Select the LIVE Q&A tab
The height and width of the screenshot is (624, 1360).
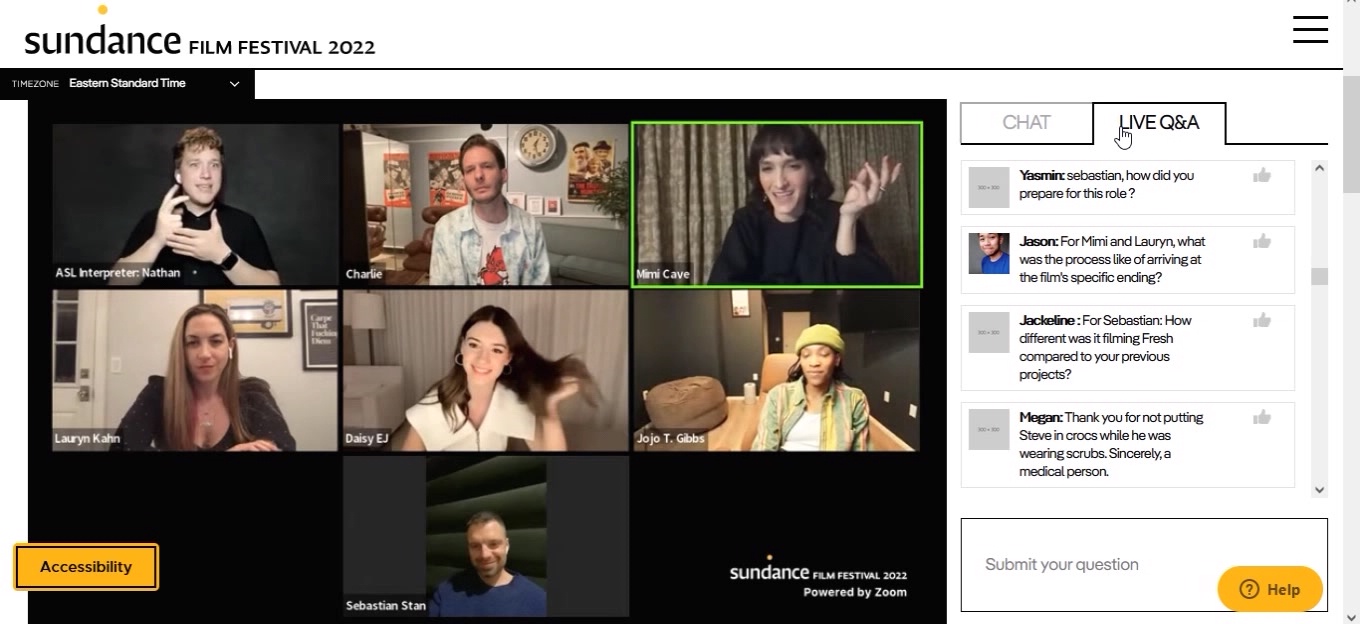(x=1159, y=123)
